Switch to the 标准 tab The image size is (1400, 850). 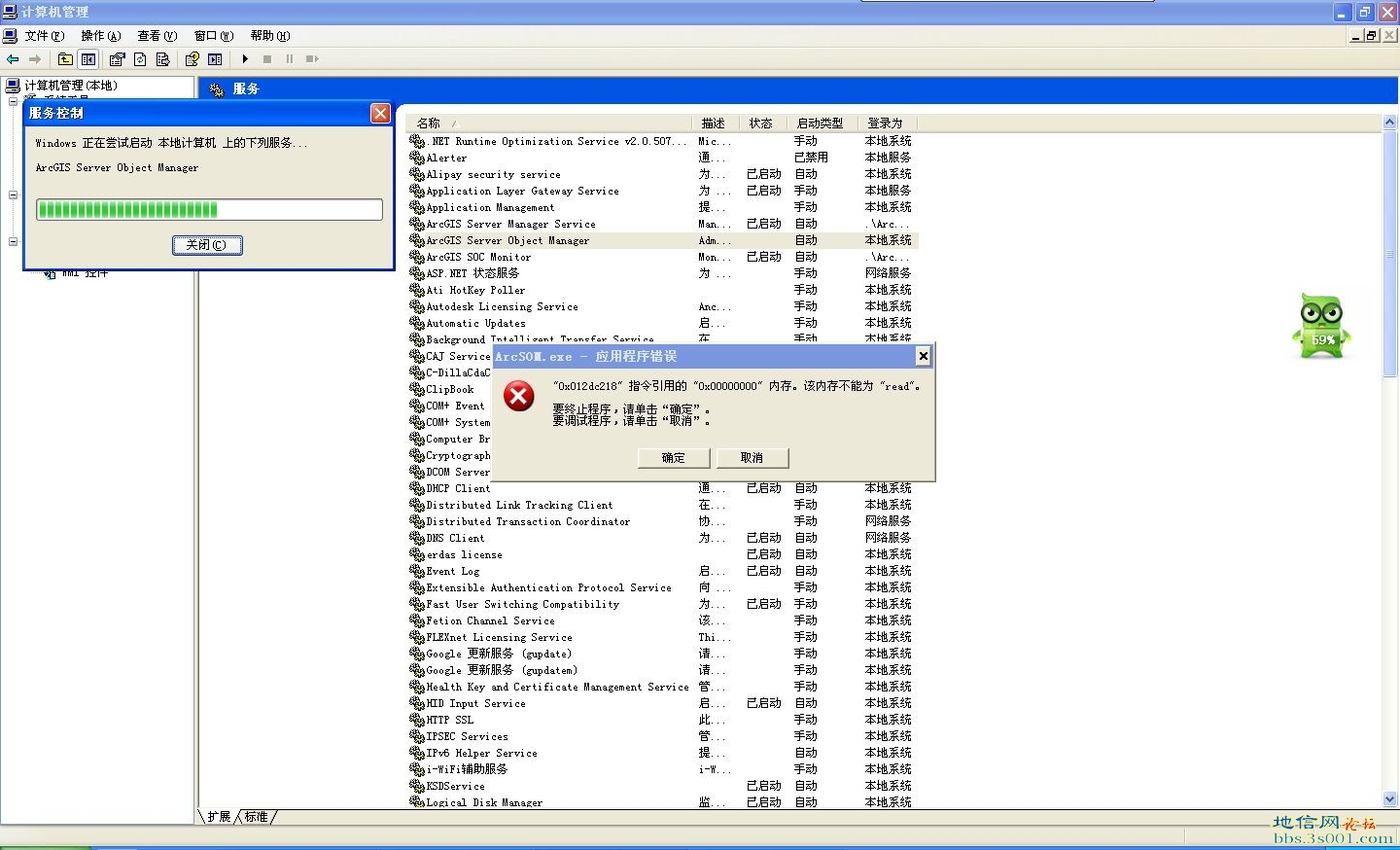point(257,817)
